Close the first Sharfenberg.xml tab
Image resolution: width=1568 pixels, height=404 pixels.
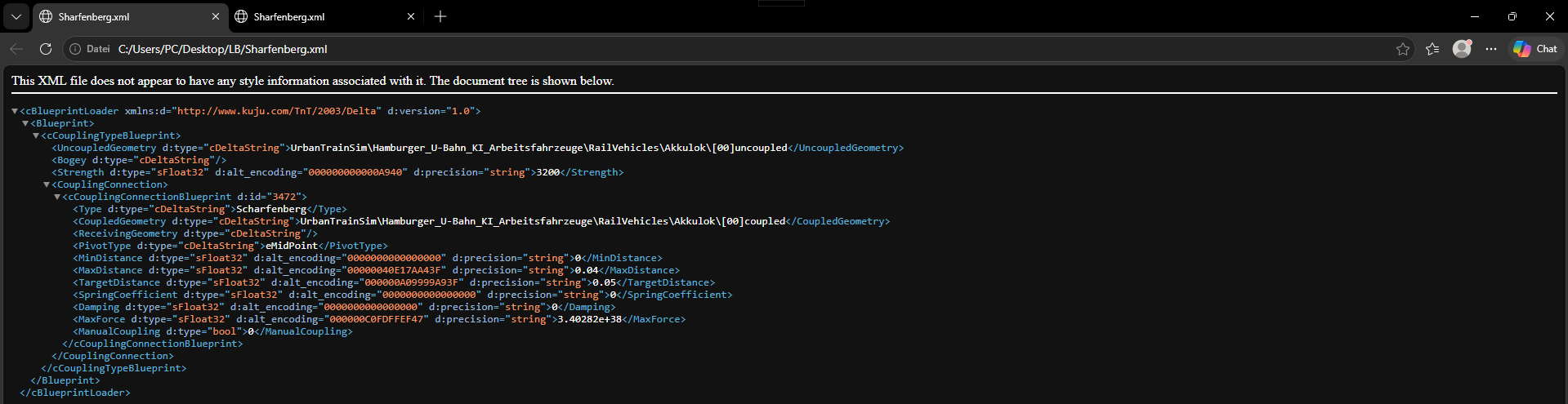click(216, 16)
